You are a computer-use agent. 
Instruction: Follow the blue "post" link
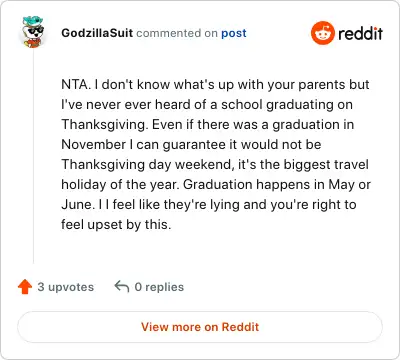234,33
